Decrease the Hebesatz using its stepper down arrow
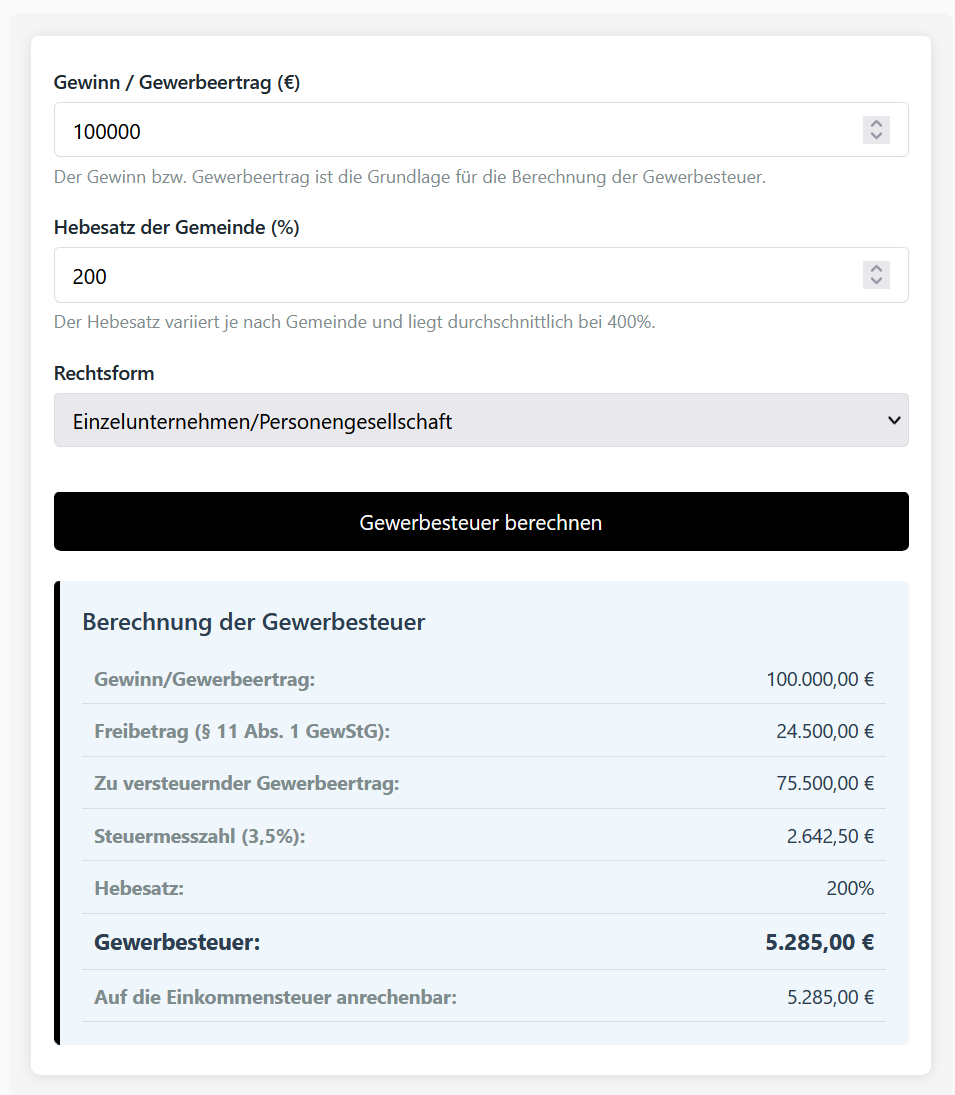 (x=875, y=281)
